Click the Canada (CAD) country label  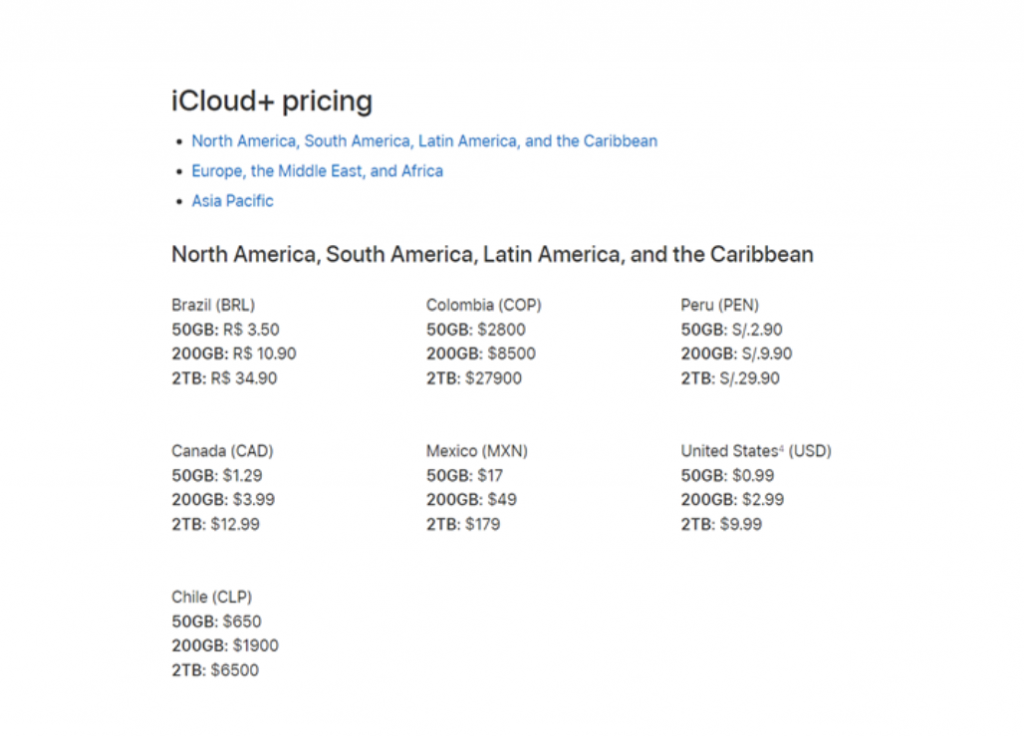(x=222, y=451)
